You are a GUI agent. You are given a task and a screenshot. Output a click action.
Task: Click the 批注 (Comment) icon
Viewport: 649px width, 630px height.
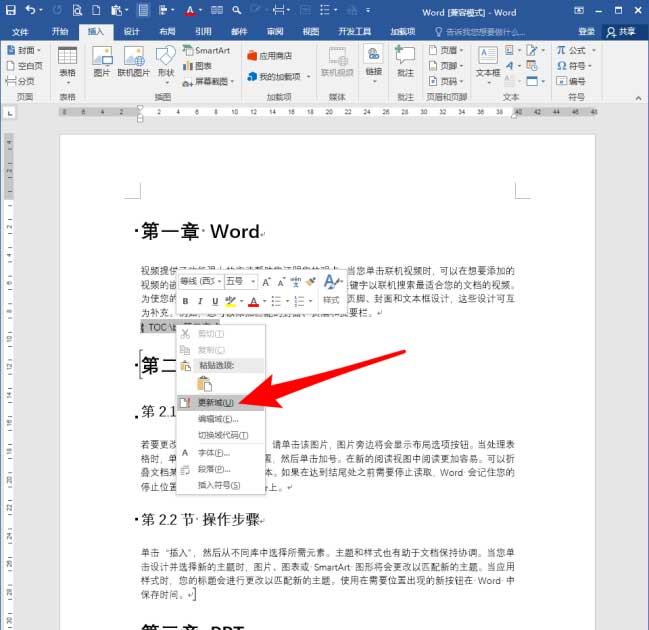405,60
